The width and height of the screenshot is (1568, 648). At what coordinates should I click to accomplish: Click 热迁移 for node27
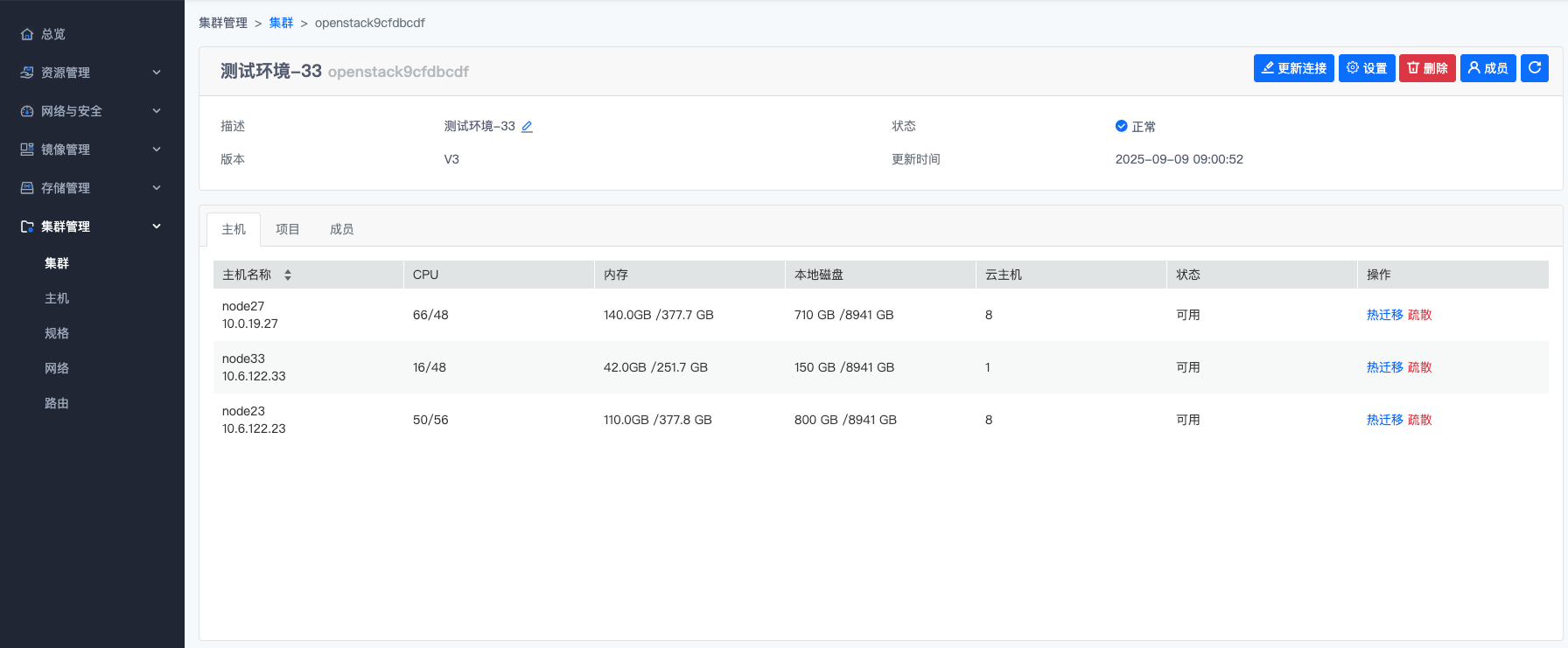point(1384,315)
